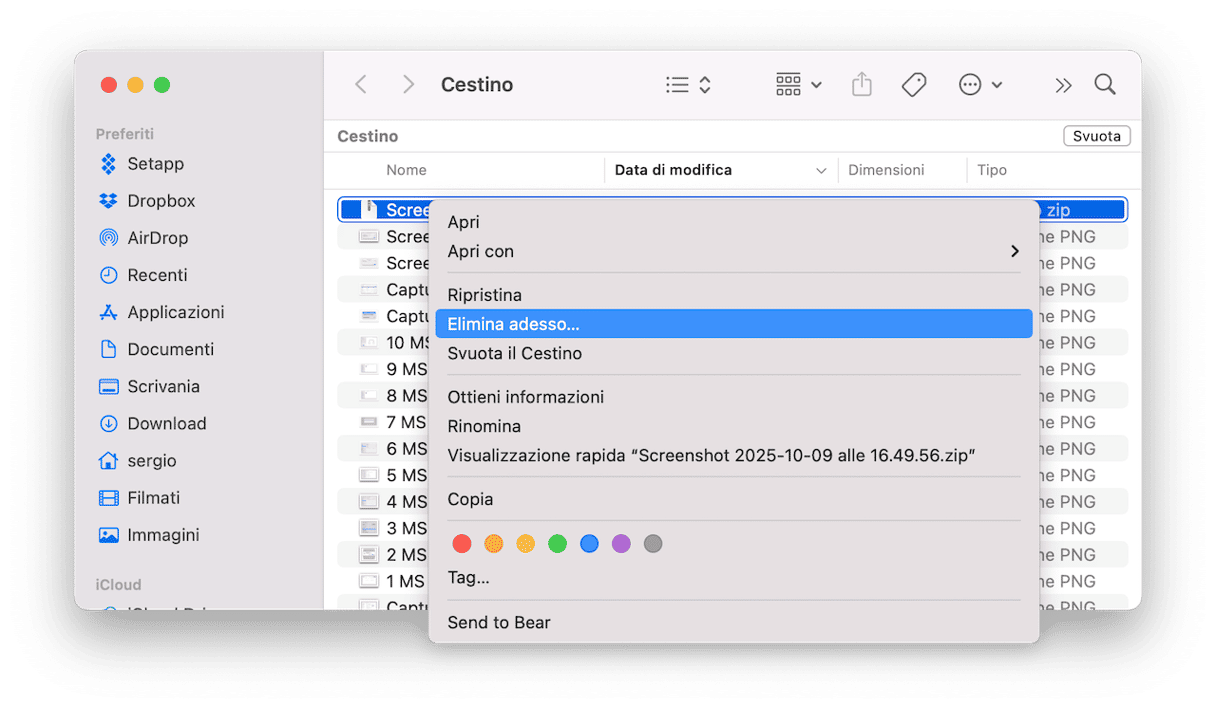Open Documenti folder in sidebar
The image size is (1216, 708).
pos(170,349)
